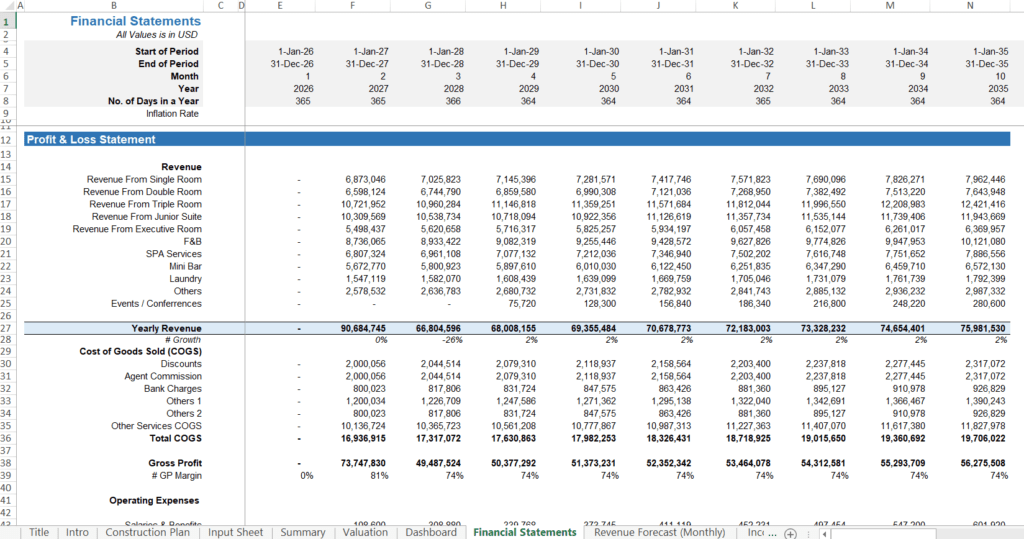Click the F&B row label
The image size is (1024, 539).
(193, 241)
